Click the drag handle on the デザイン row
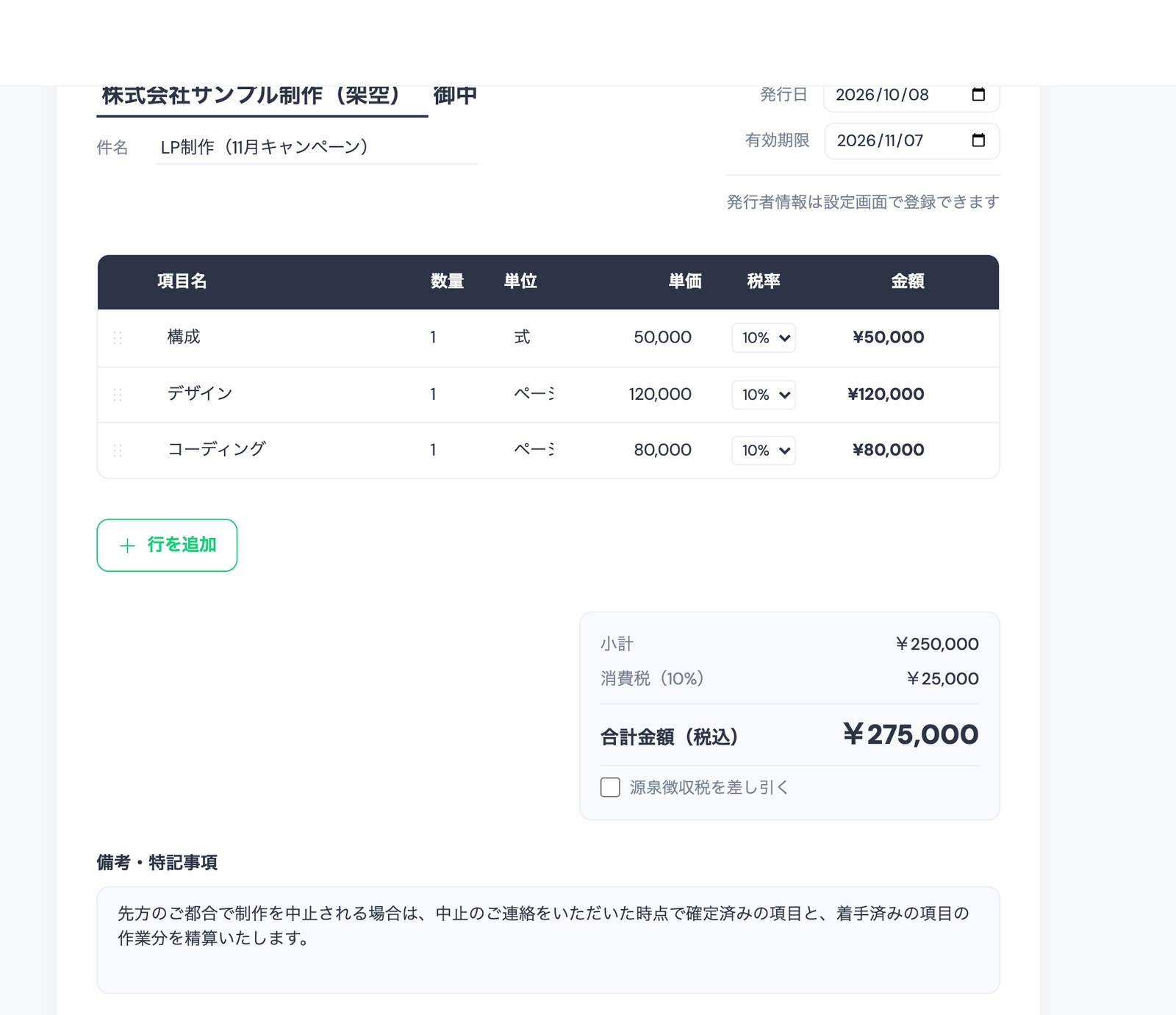The height and width of the screenshot is (1015, 1176). 118,395
